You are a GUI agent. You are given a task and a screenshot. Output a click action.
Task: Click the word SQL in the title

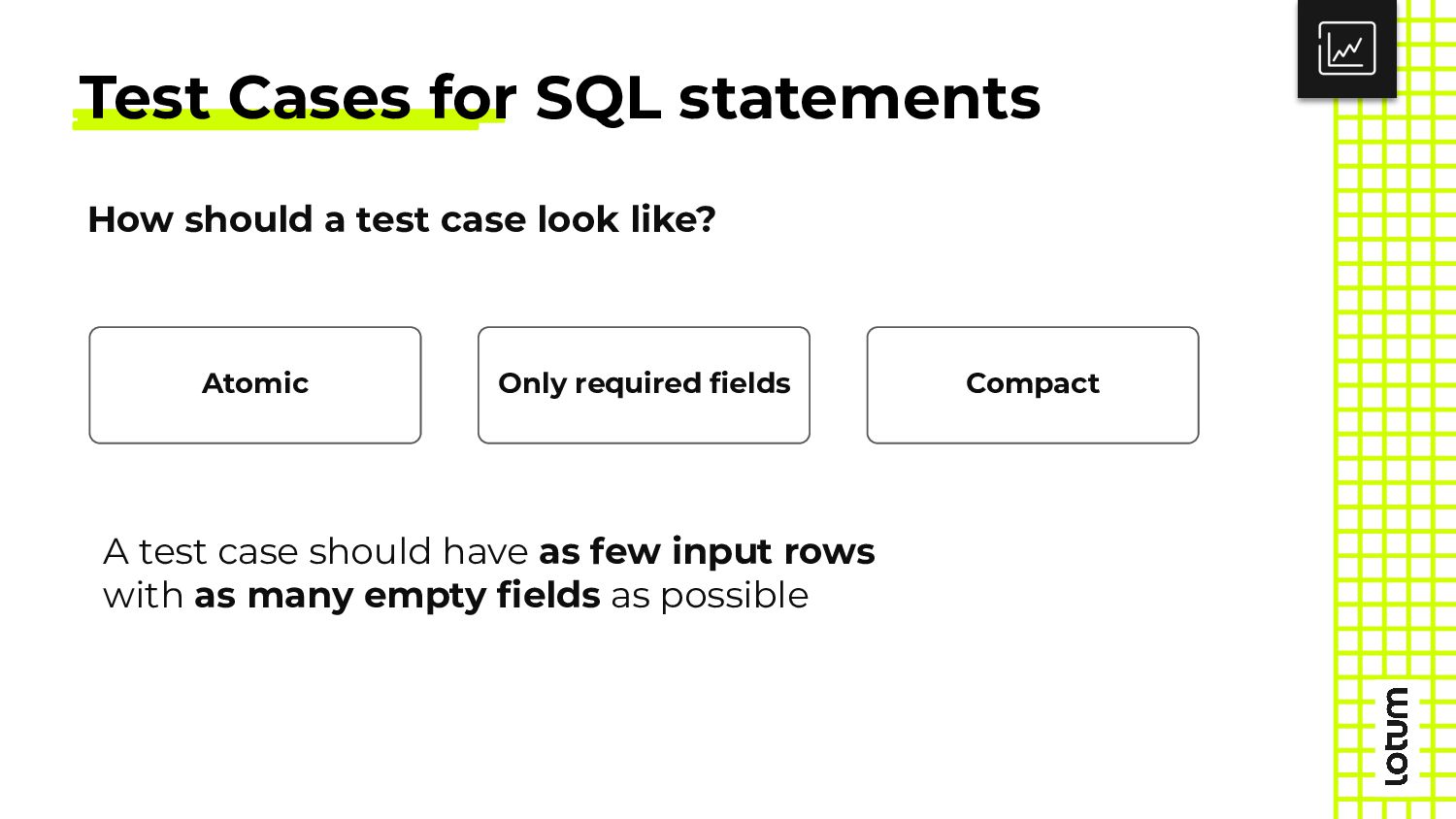598,99
